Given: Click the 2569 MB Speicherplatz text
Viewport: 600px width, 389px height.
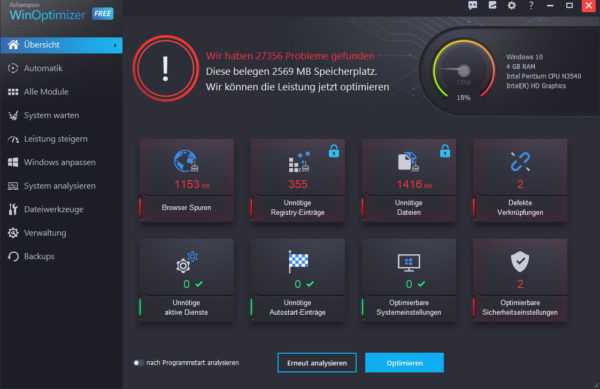Looking at the screenshot, I should pos(291,72).
